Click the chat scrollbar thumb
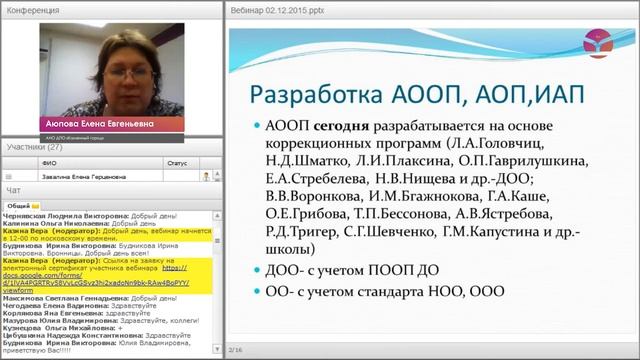The height and width of the screenshot is (360, 640). (217, 241)
